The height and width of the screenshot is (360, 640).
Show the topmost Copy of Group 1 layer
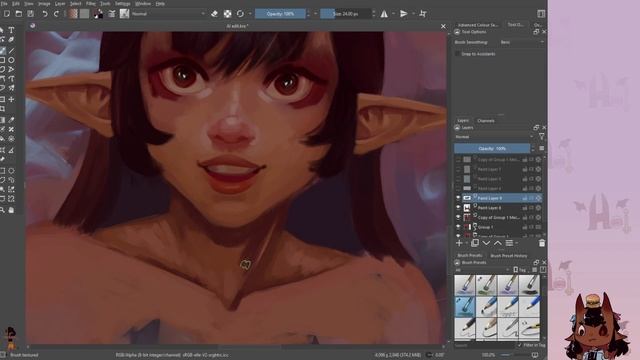[x=458, y=160]
